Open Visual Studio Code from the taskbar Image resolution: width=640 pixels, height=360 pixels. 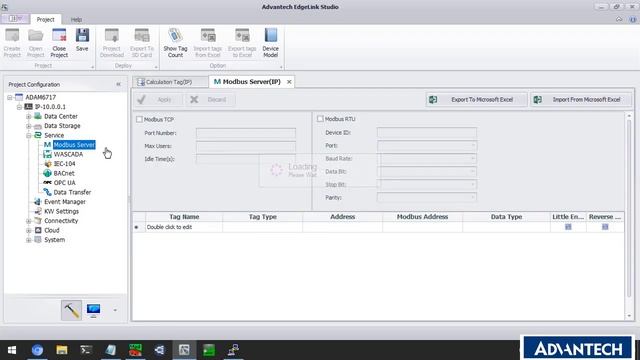click(x=160, y=350)
